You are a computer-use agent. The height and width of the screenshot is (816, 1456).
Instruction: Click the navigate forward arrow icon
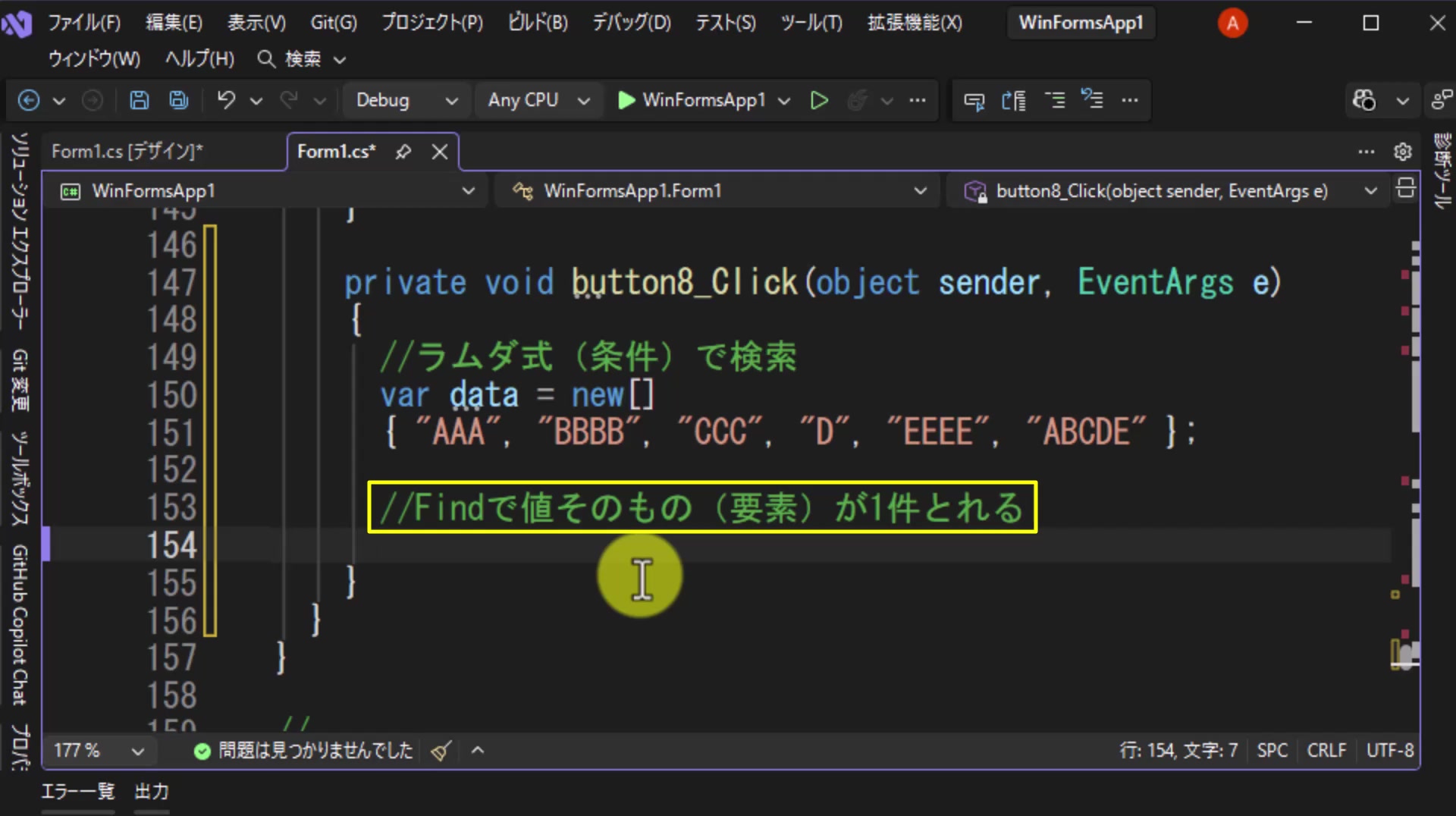(93, 100)
